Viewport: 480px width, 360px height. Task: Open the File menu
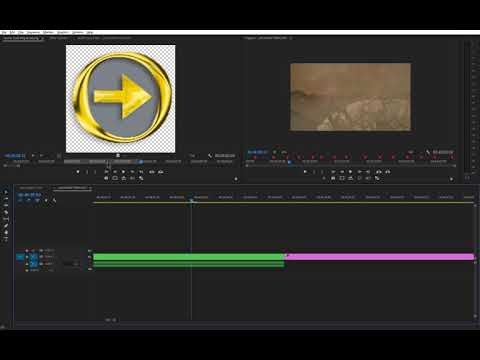click(4, 33)
